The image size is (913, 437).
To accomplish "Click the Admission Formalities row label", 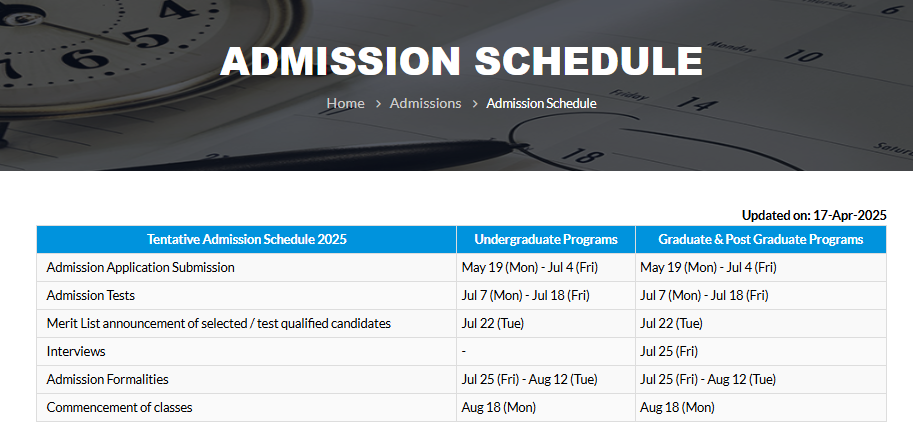I will click(107, 379).
